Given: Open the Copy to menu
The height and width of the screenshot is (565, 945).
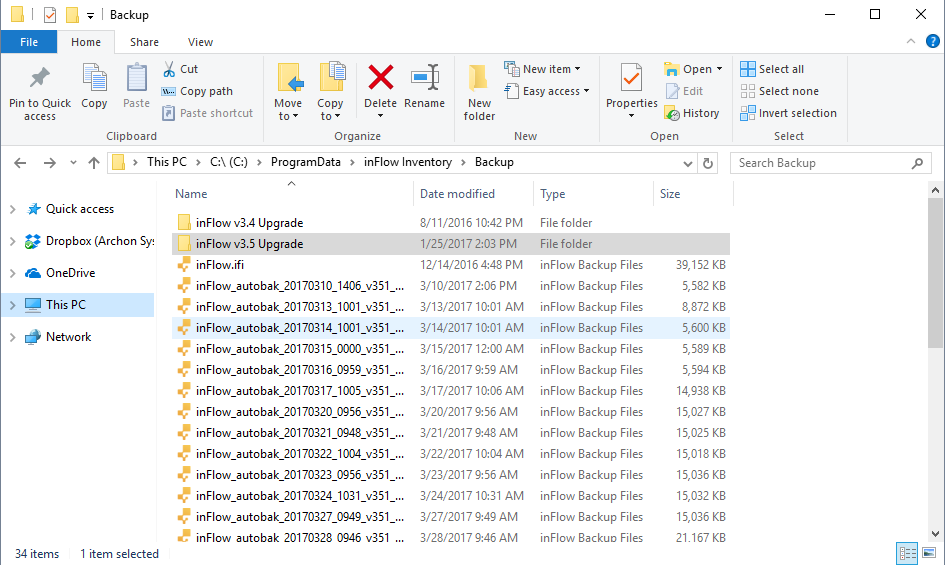Looking at the screenshot, I should click(x=330, y=92).
